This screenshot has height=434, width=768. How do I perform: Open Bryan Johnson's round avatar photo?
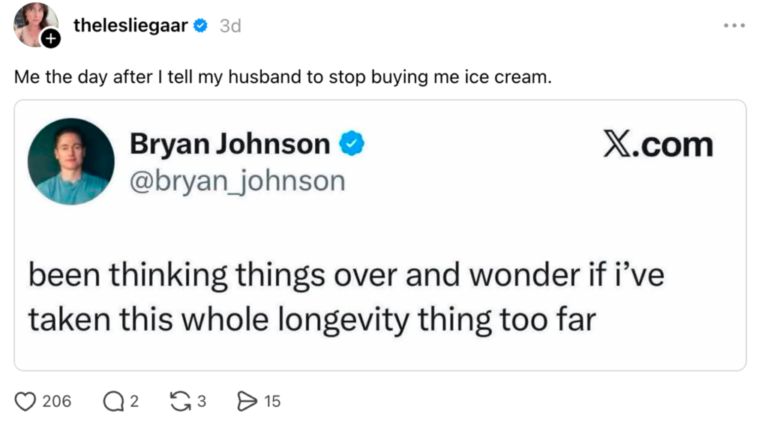71,161
